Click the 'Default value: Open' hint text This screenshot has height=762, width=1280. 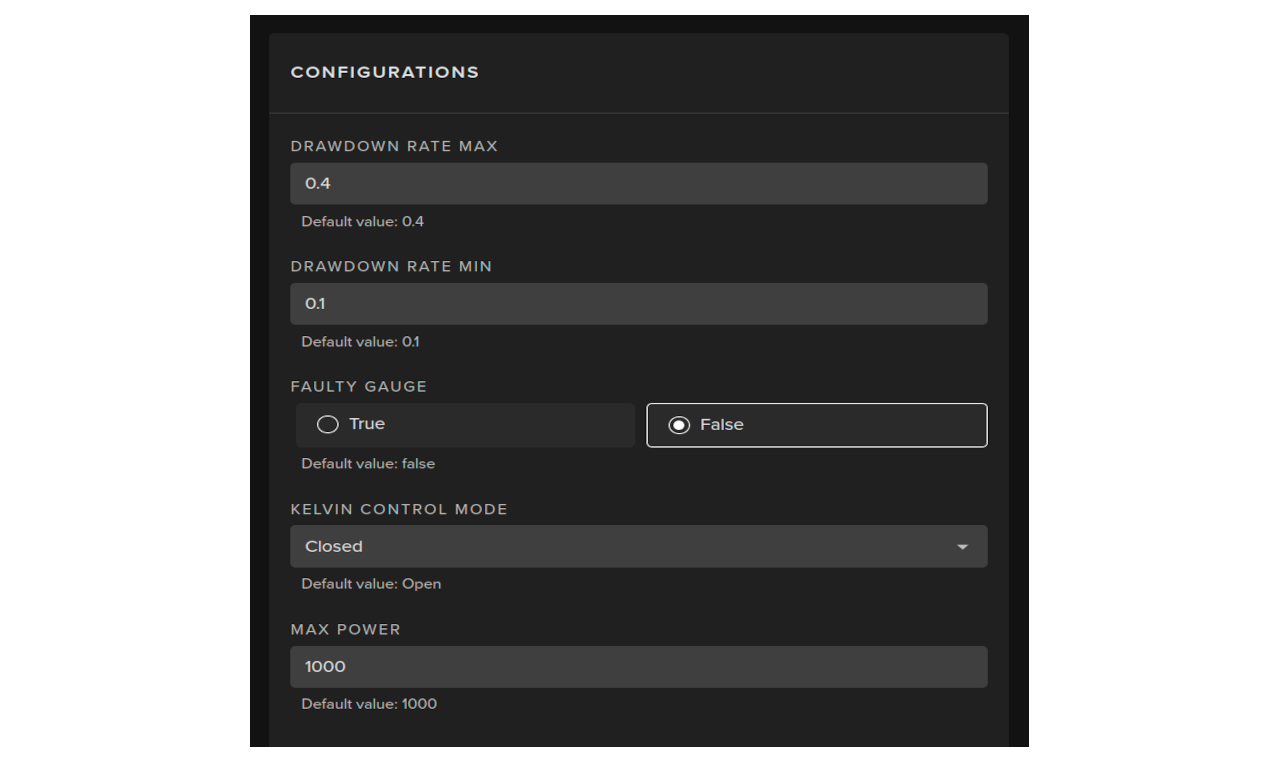(x=371, y=584)
